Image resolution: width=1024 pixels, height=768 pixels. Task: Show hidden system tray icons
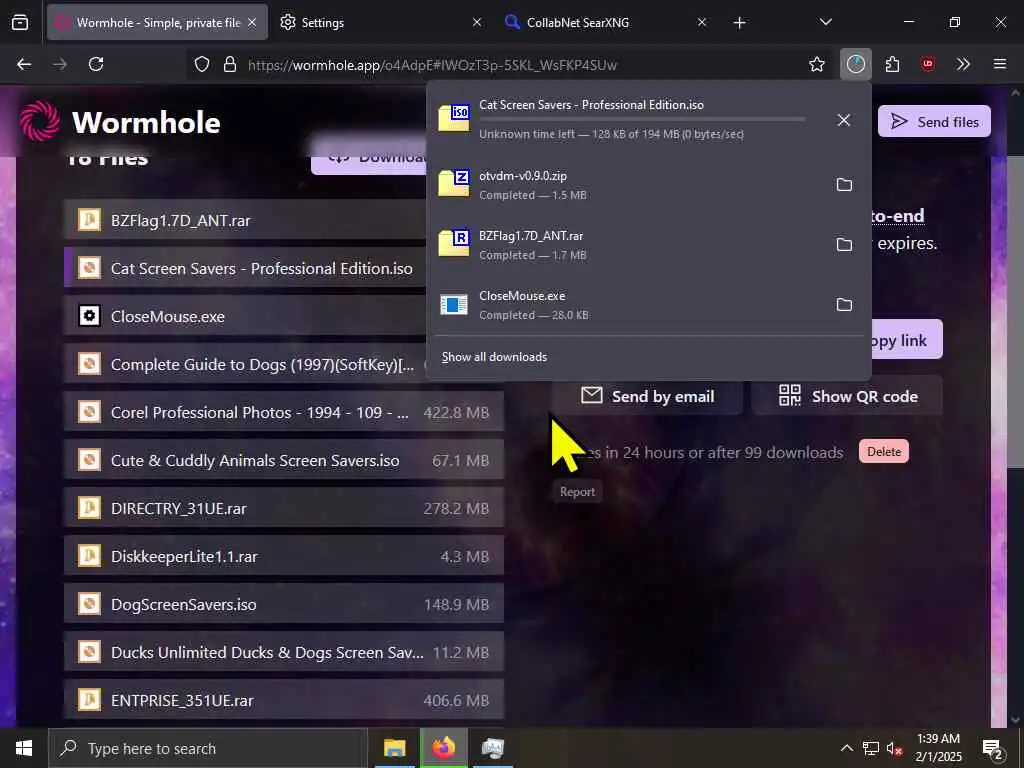(x=846, y=748)
